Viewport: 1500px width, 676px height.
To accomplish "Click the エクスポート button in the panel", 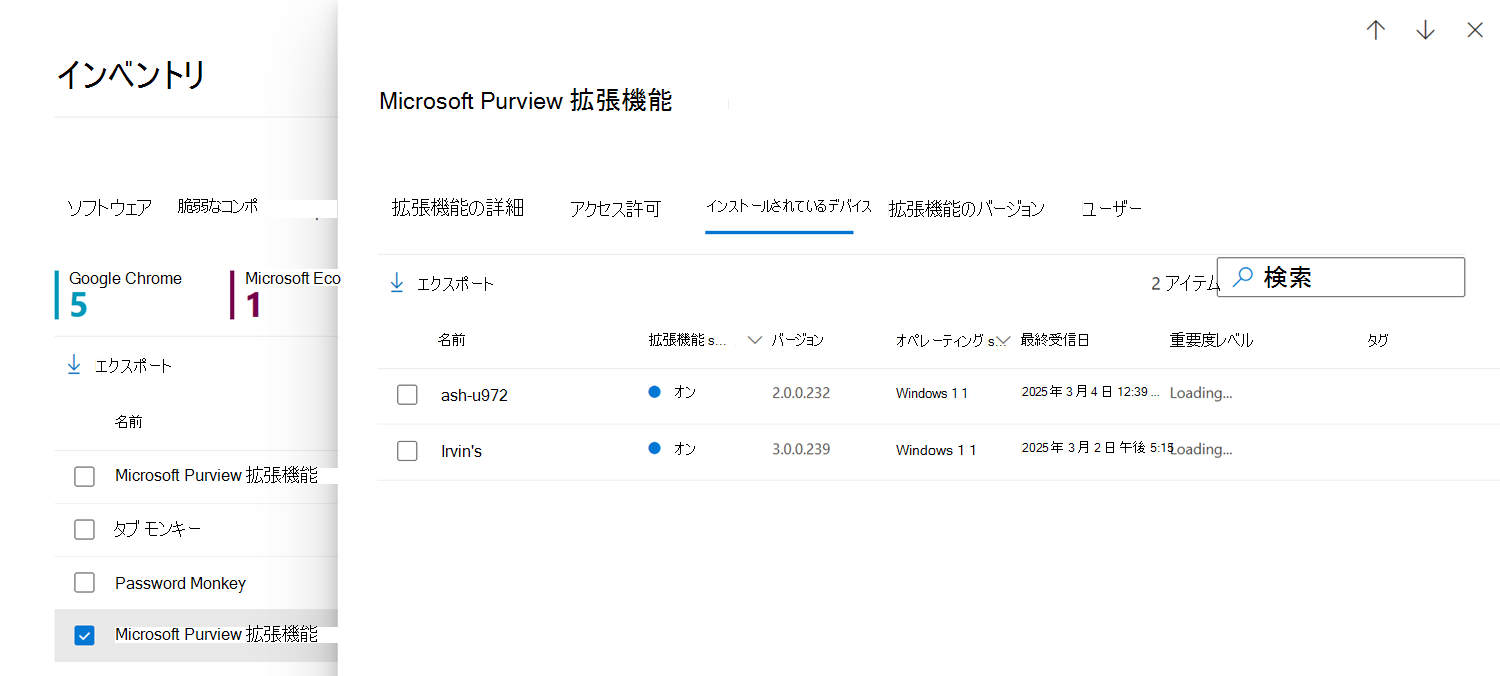I will click(455, 284).
